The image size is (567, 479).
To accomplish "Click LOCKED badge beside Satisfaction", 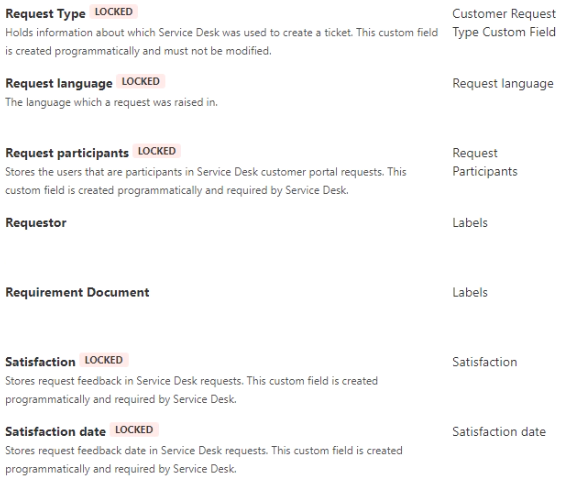I will [x=104, y=360].
